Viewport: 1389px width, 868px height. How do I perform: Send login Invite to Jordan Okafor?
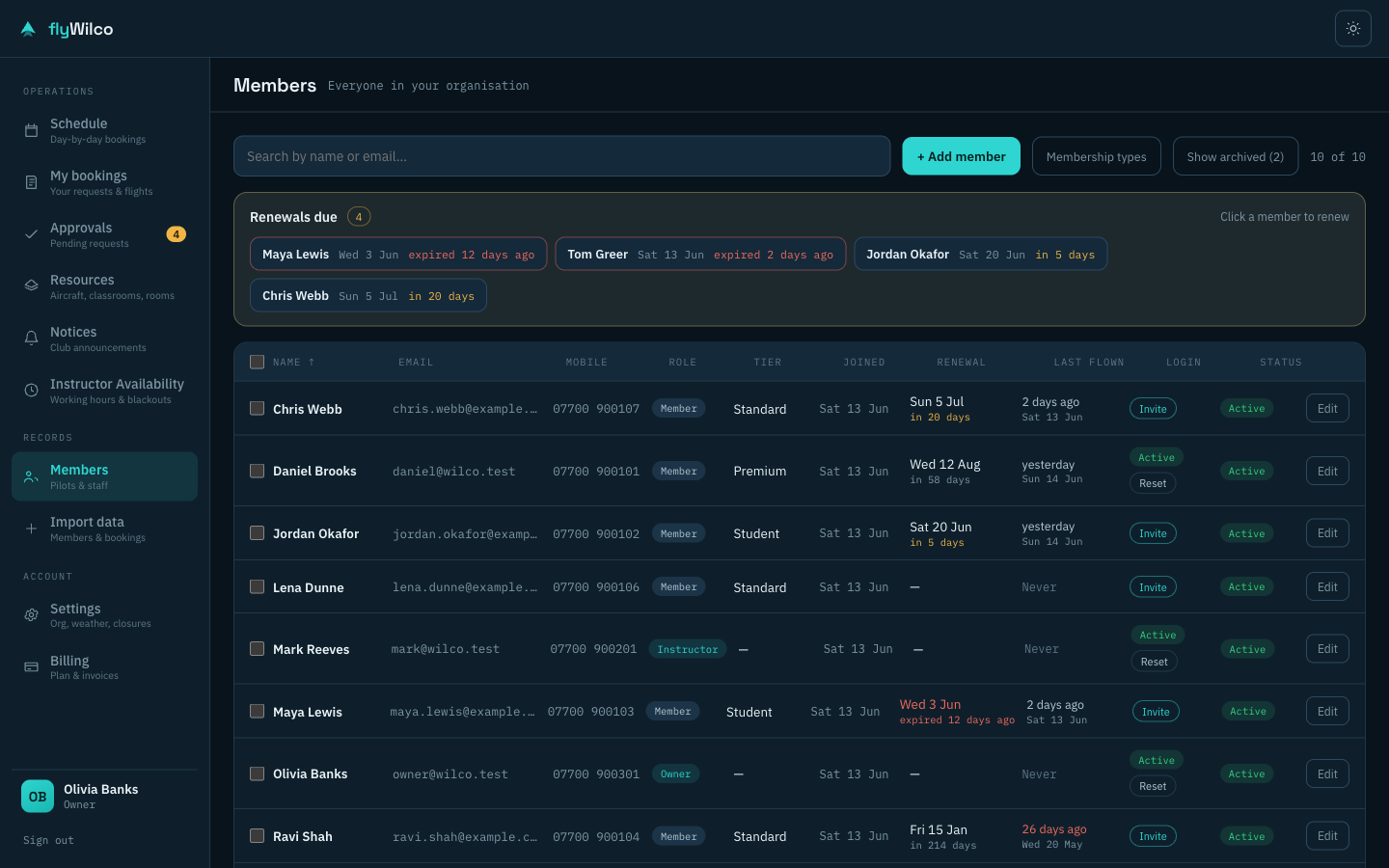pos(1153,533)
